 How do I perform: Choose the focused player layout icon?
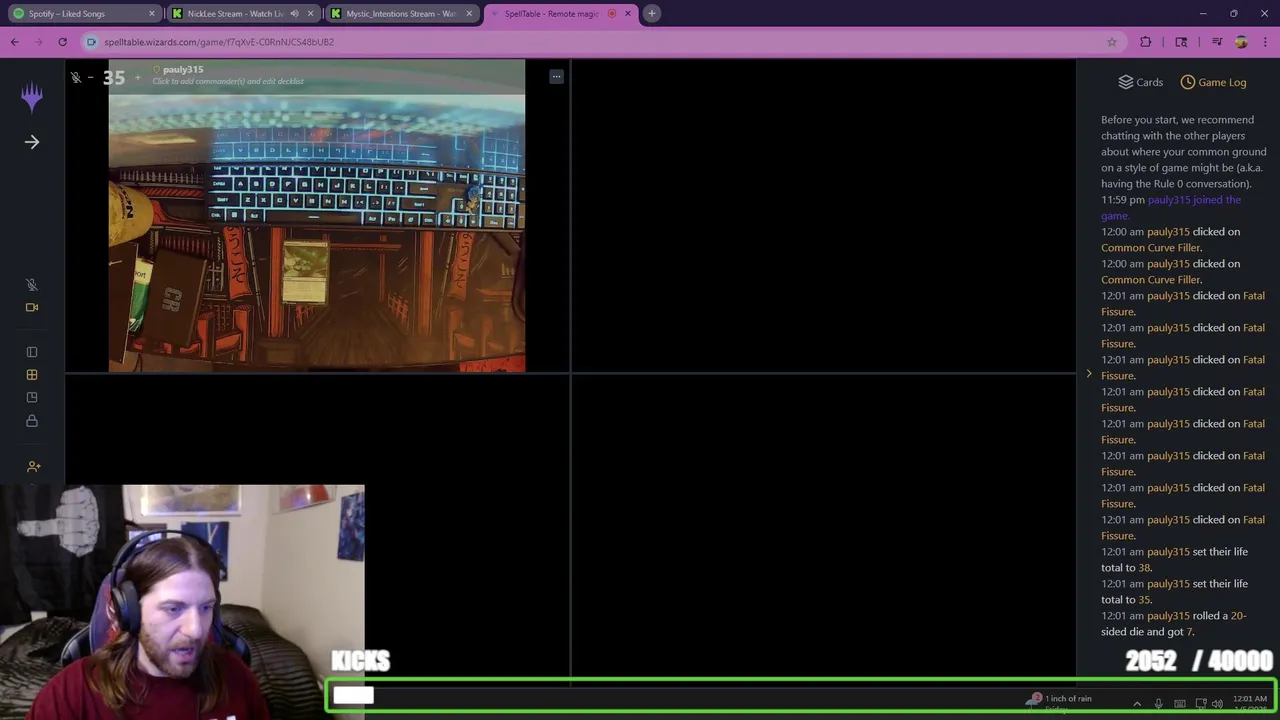click(32, 398)
